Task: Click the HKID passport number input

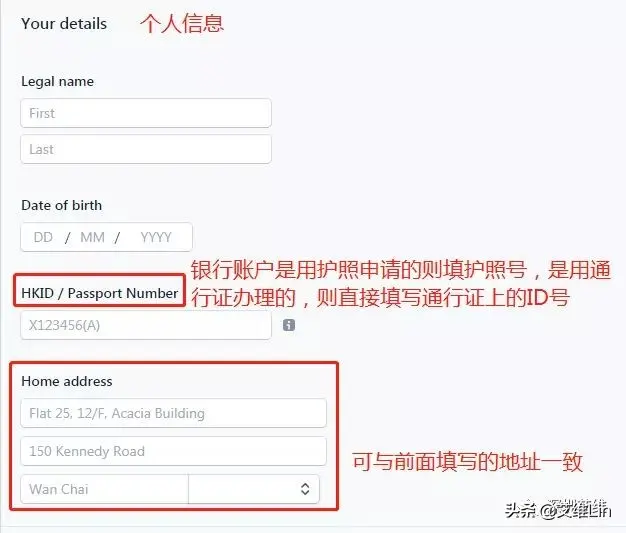Action: (x=146, y=325)
